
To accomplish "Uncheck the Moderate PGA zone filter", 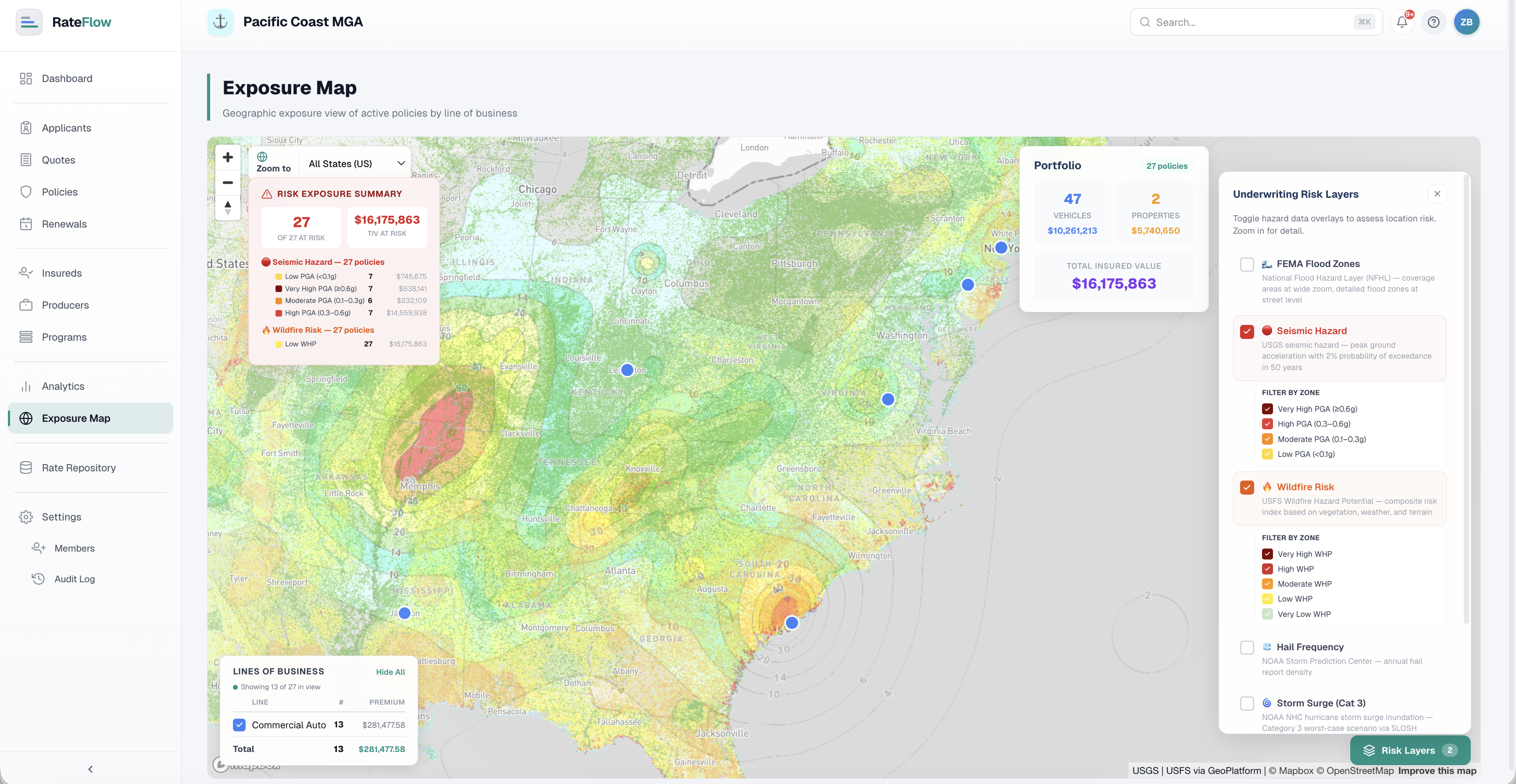I will pyautogui.click(x=1267, y=439).
